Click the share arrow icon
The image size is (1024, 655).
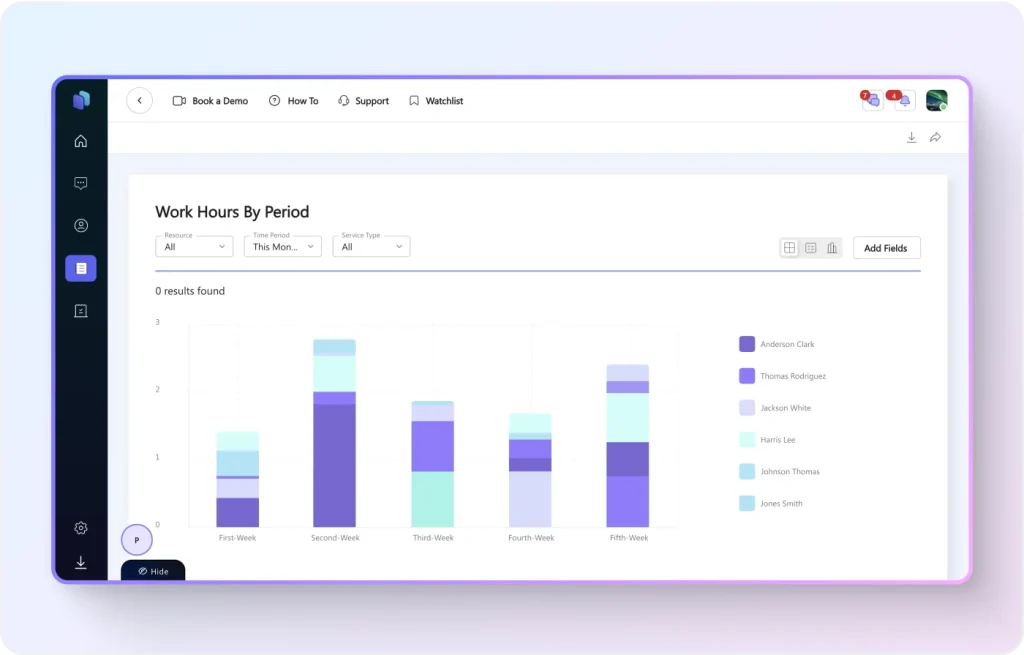pyautogui.click(x=935, y=138)
